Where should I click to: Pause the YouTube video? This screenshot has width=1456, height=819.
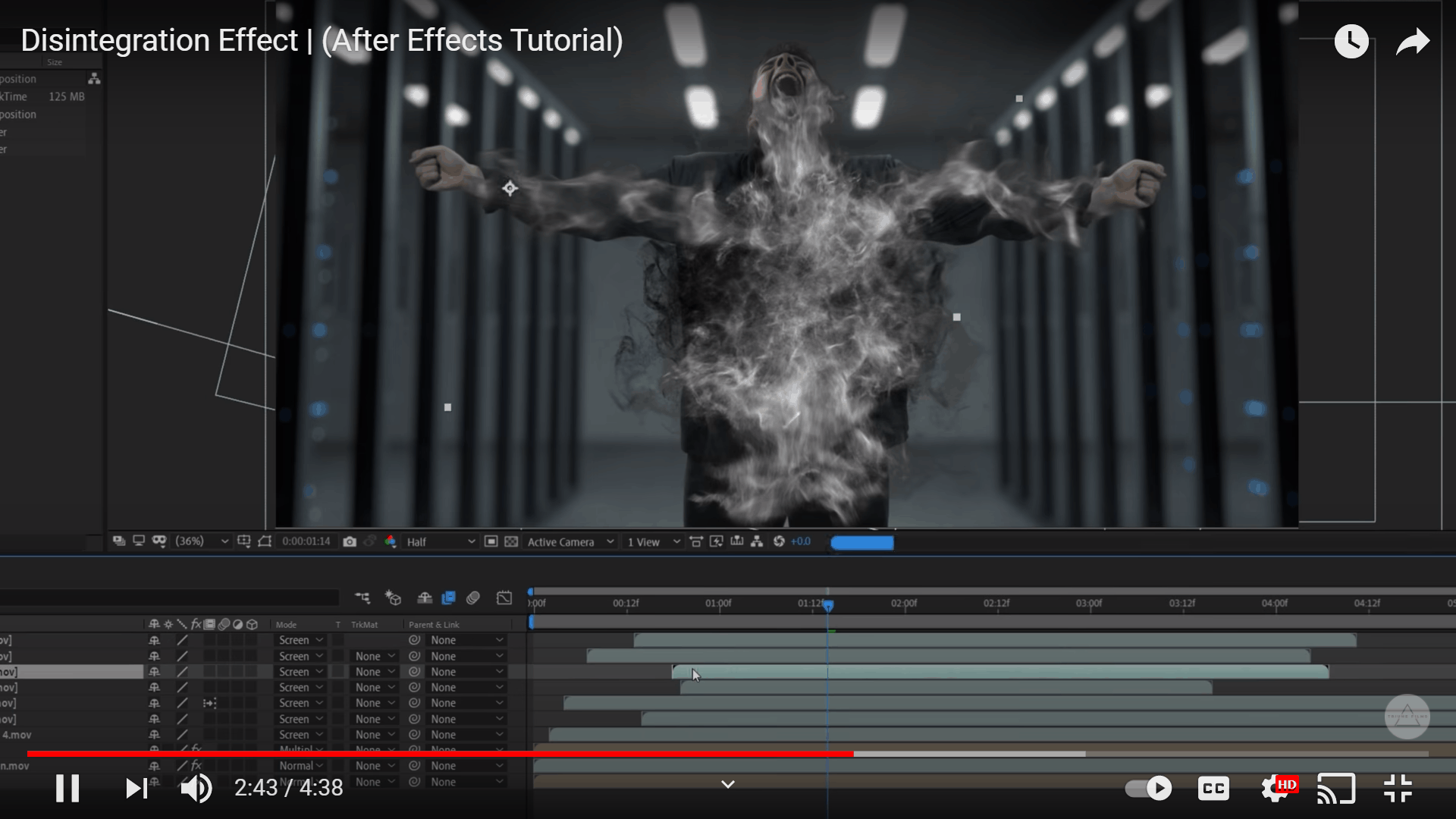tap(67, 789)
